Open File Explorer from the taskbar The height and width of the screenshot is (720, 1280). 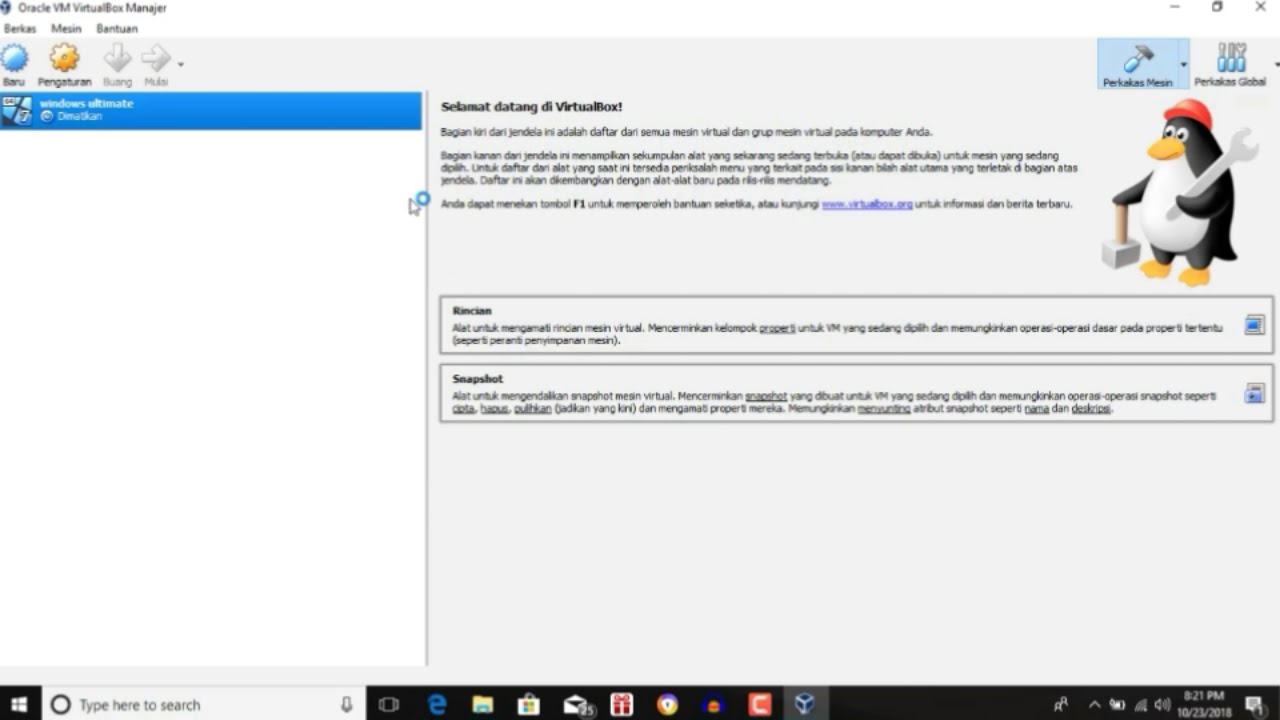(x=483, y=704)
